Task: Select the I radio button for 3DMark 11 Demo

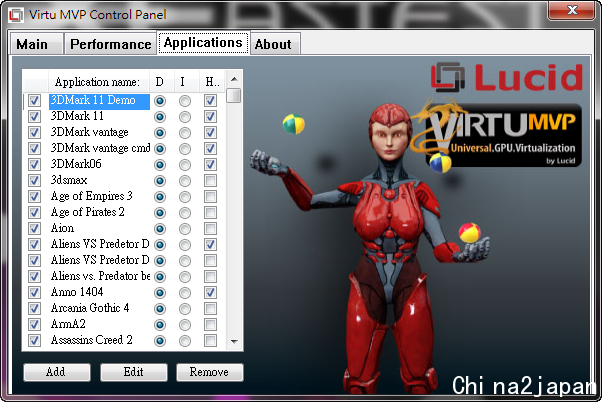Action: click(185, 101)
